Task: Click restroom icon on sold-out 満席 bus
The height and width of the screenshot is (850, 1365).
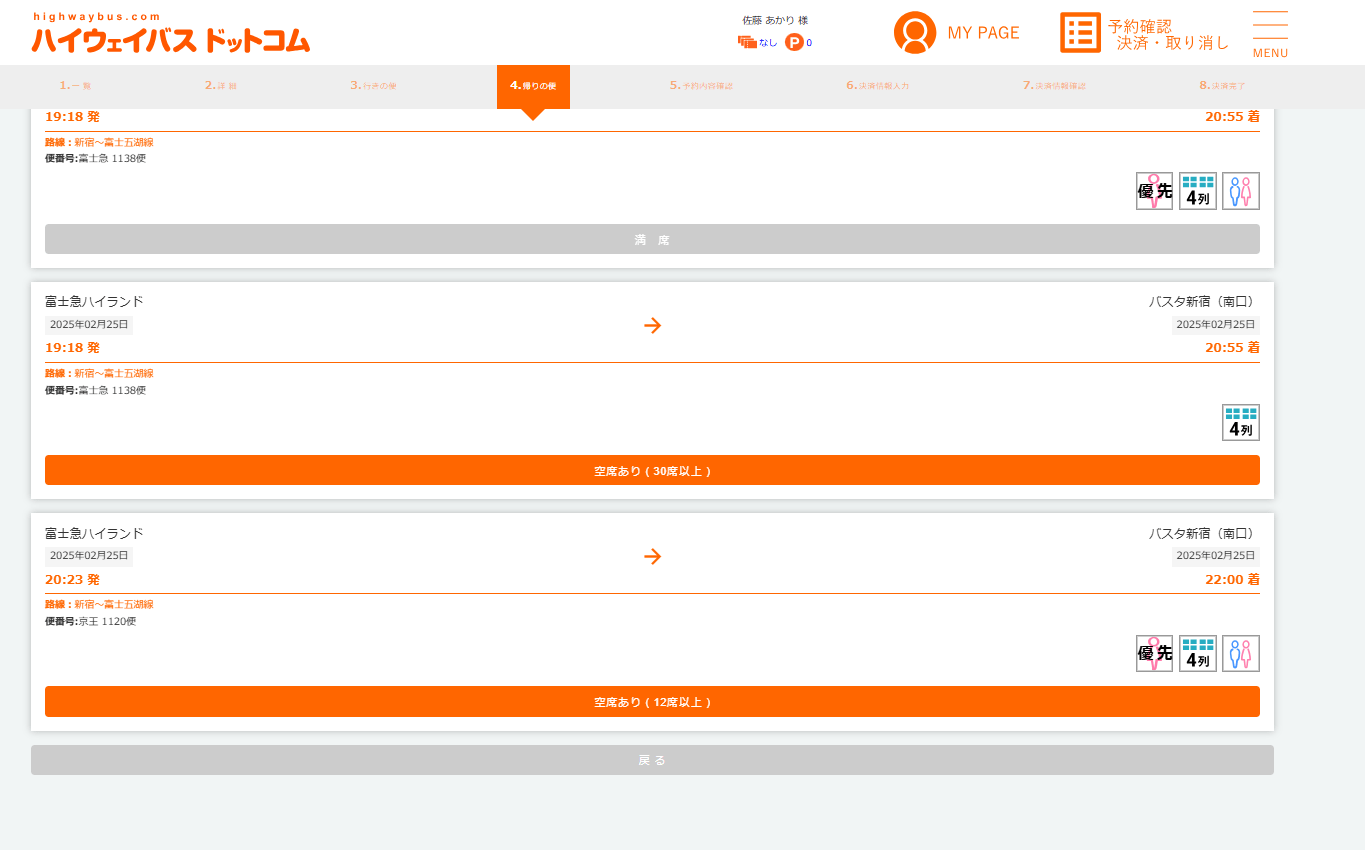Action: point(1240,191)
